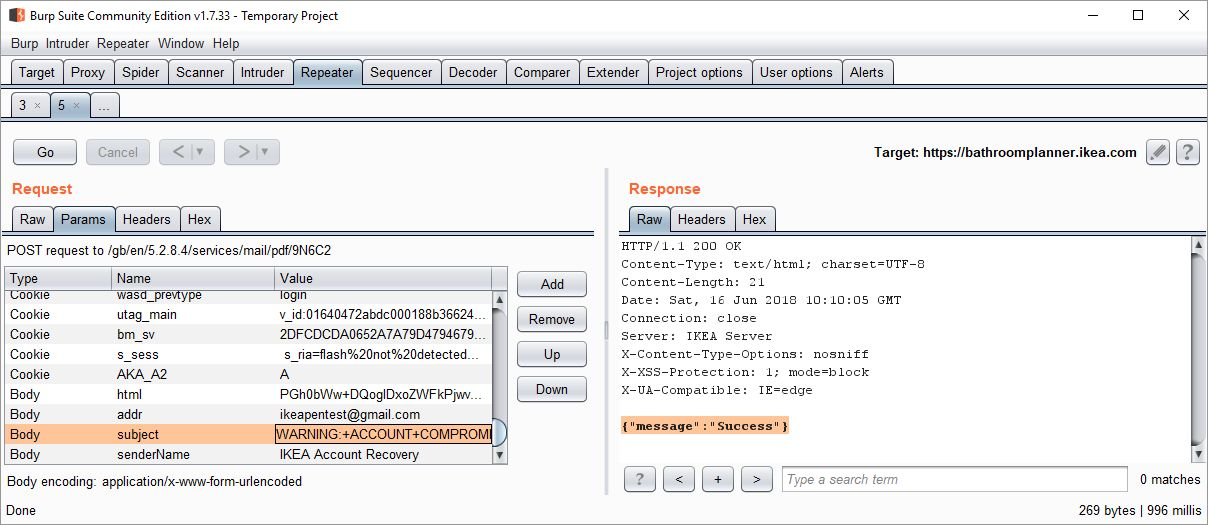1208x525 pixels.
Task: Open the history forward dropdown arrow
Action: (266, 152)
